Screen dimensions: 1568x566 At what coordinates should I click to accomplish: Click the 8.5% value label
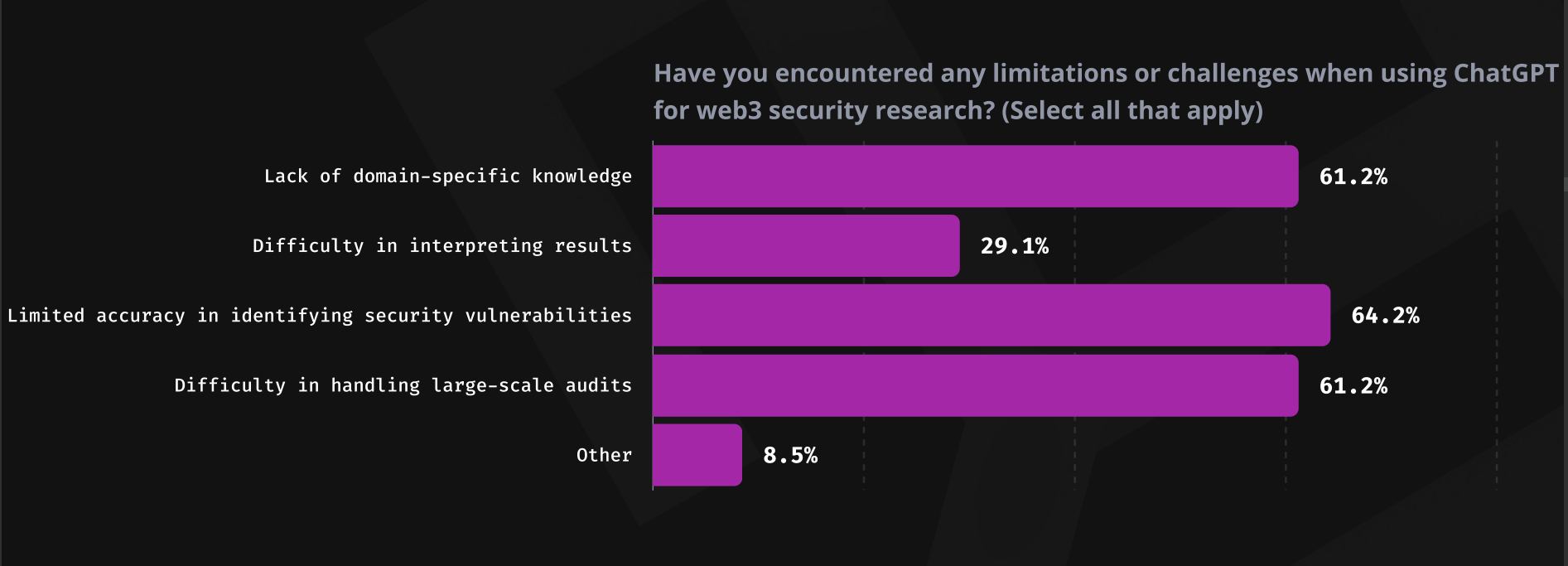[790, 456]
